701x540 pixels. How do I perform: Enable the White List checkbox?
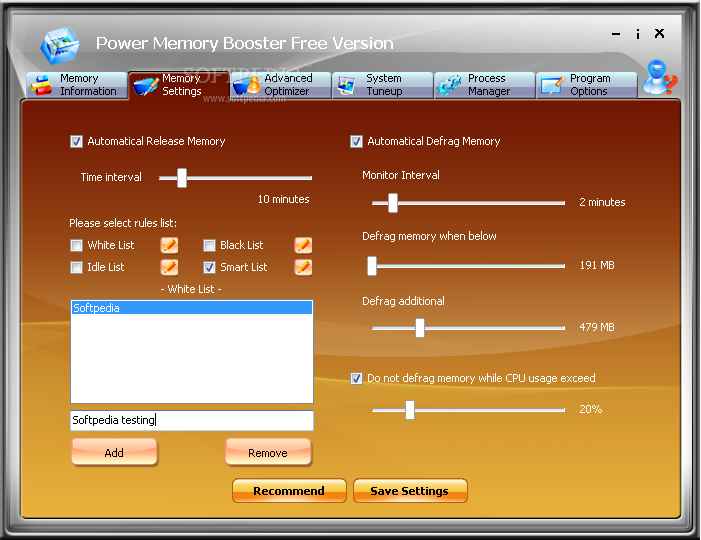pyautogui.click(x=76, y=245)
